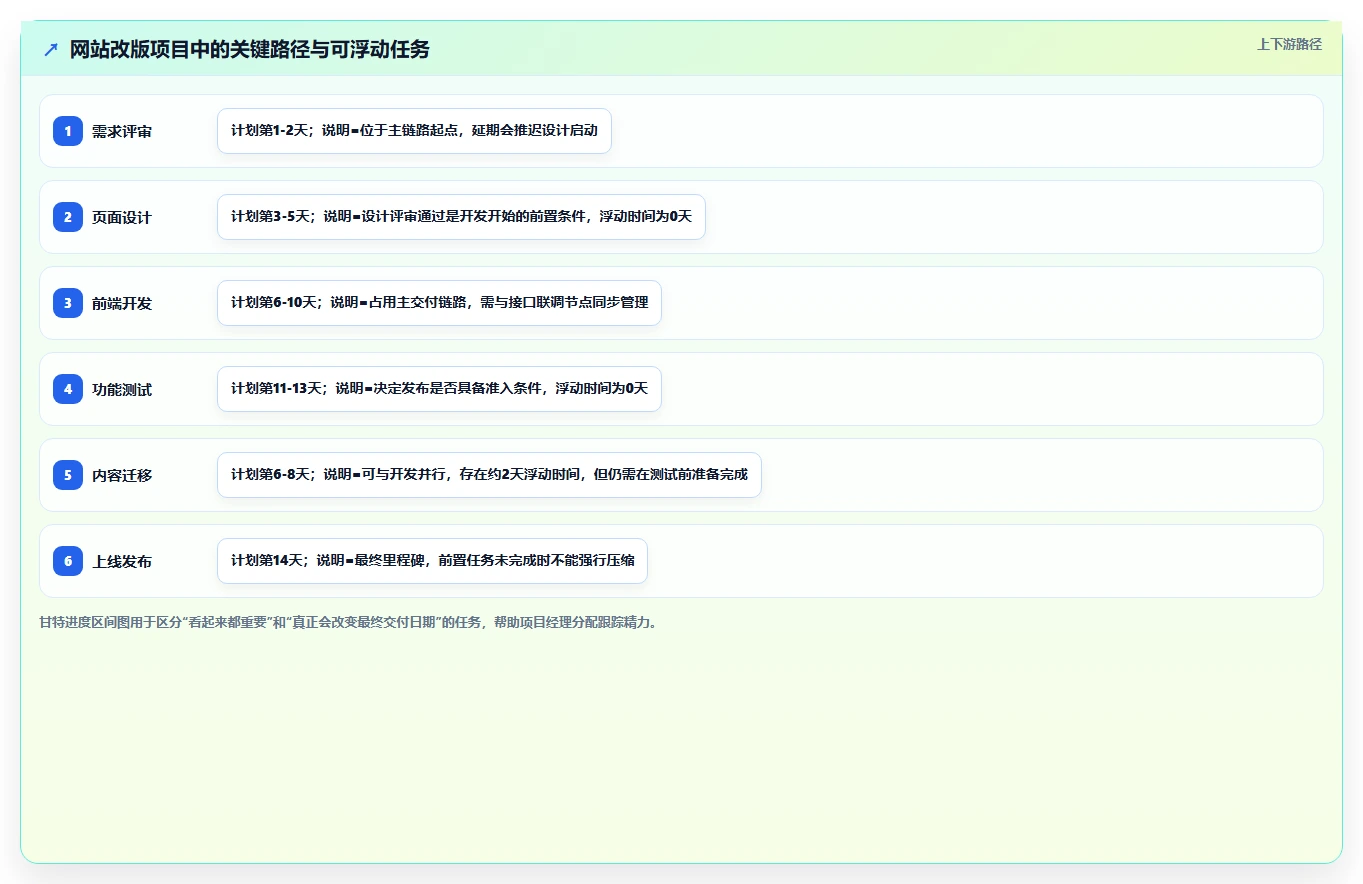Select step number 3 badge
The image size is (1363, 884).
[68, 303]
